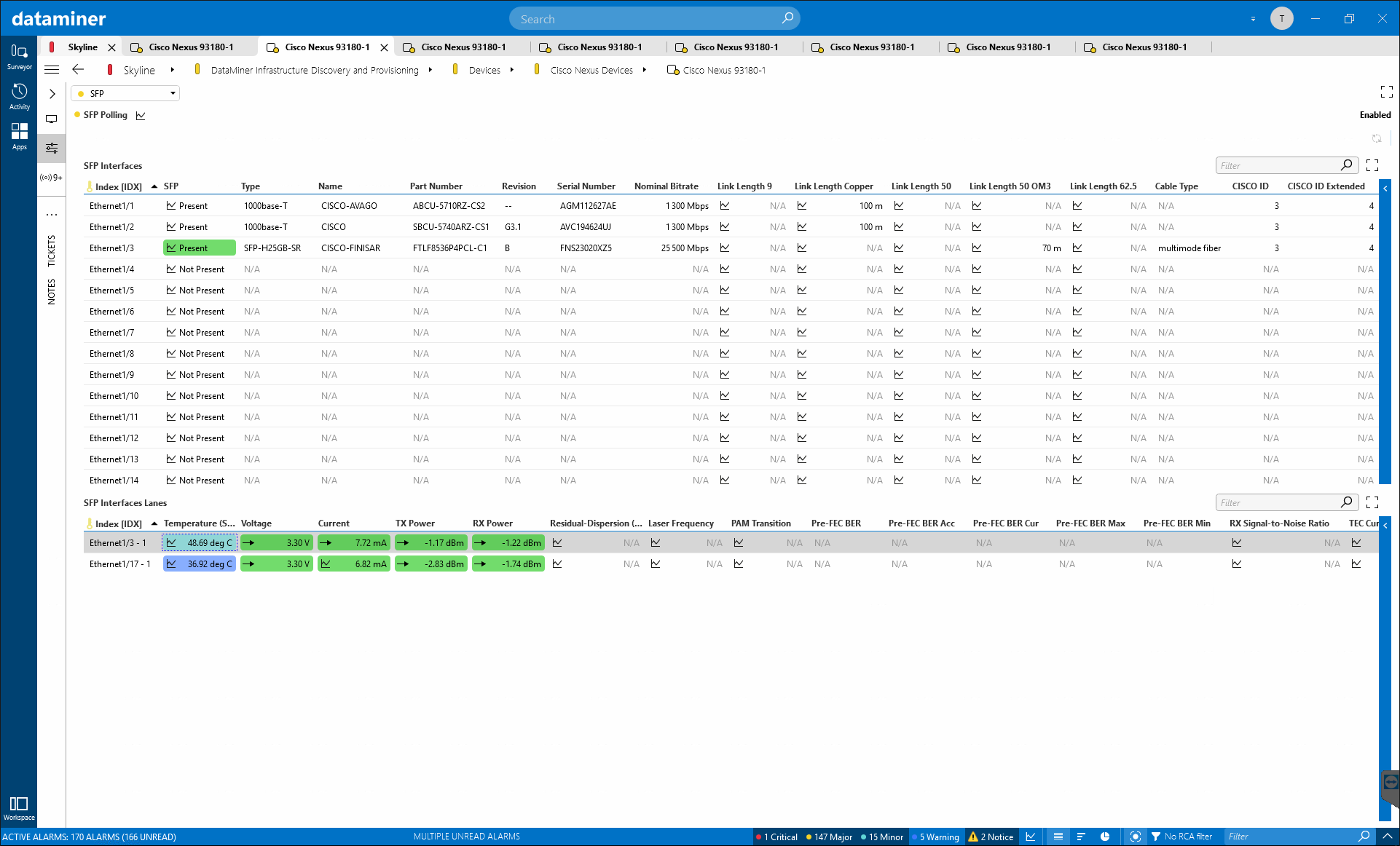Open the Activity sidebar panel
The width and height of the screenshot is (1400, 846).
point(19,96)
